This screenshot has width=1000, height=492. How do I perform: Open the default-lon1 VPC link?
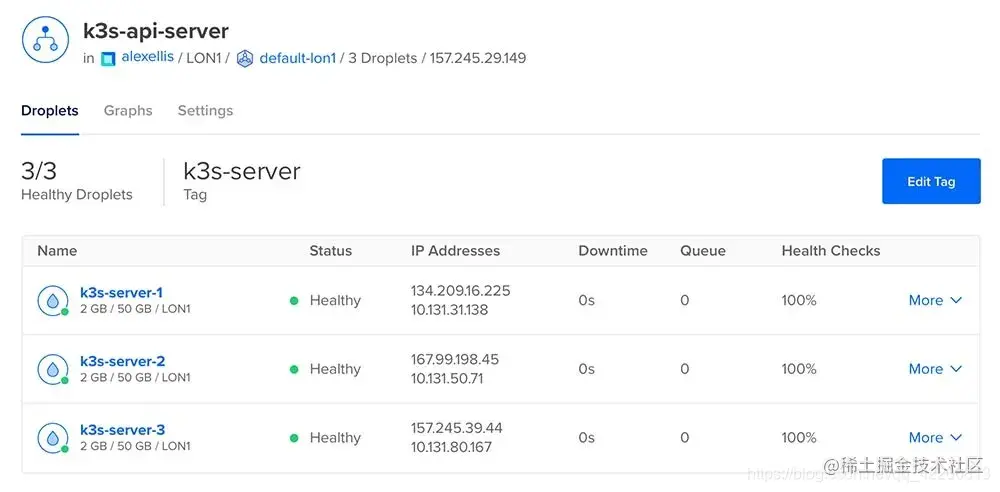pos(297,58)
